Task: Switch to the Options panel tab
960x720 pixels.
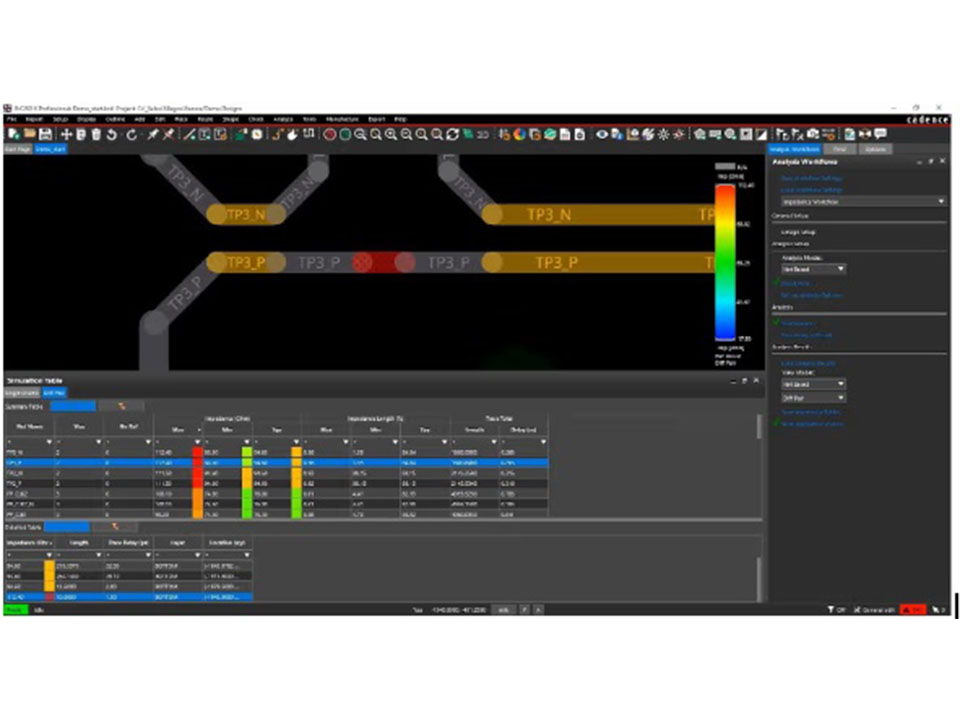Action: pos(876,149)
